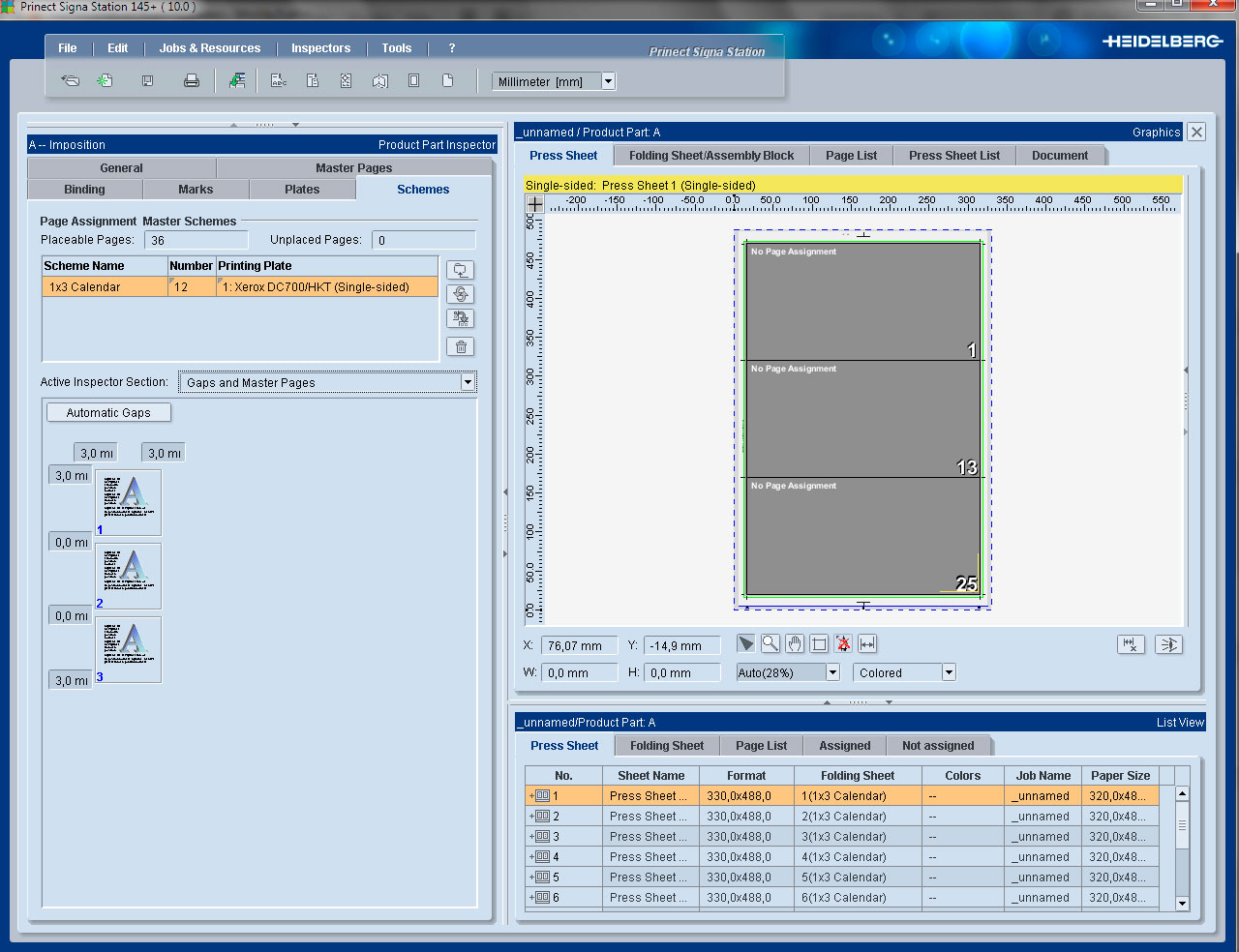The image size is (1239, 952).
Task: Switch to the Master Pages tab
Action: [x=354, y=168]
